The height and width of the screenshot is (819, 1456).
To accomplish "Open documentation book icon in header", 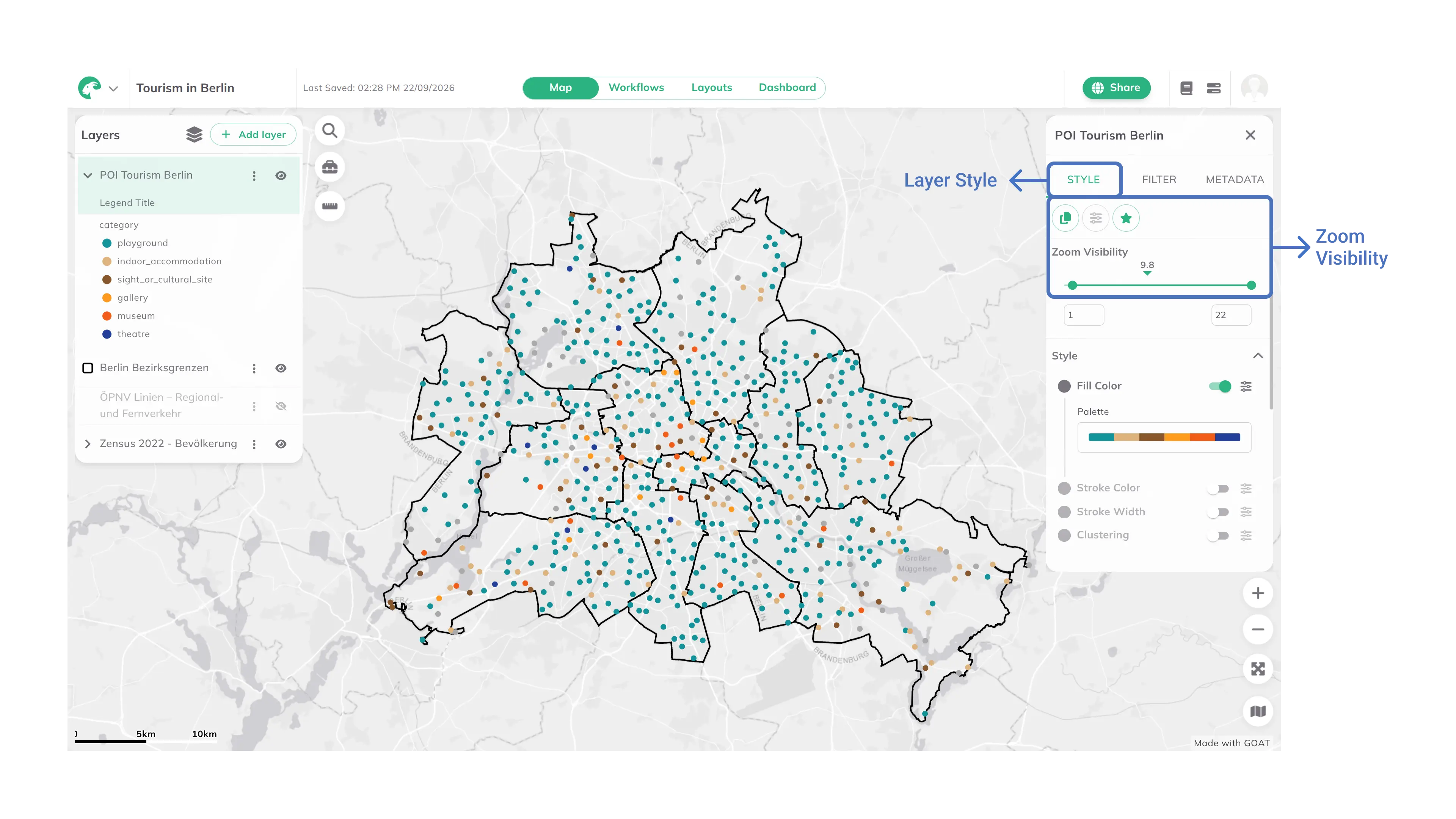I will [1186, 88].
